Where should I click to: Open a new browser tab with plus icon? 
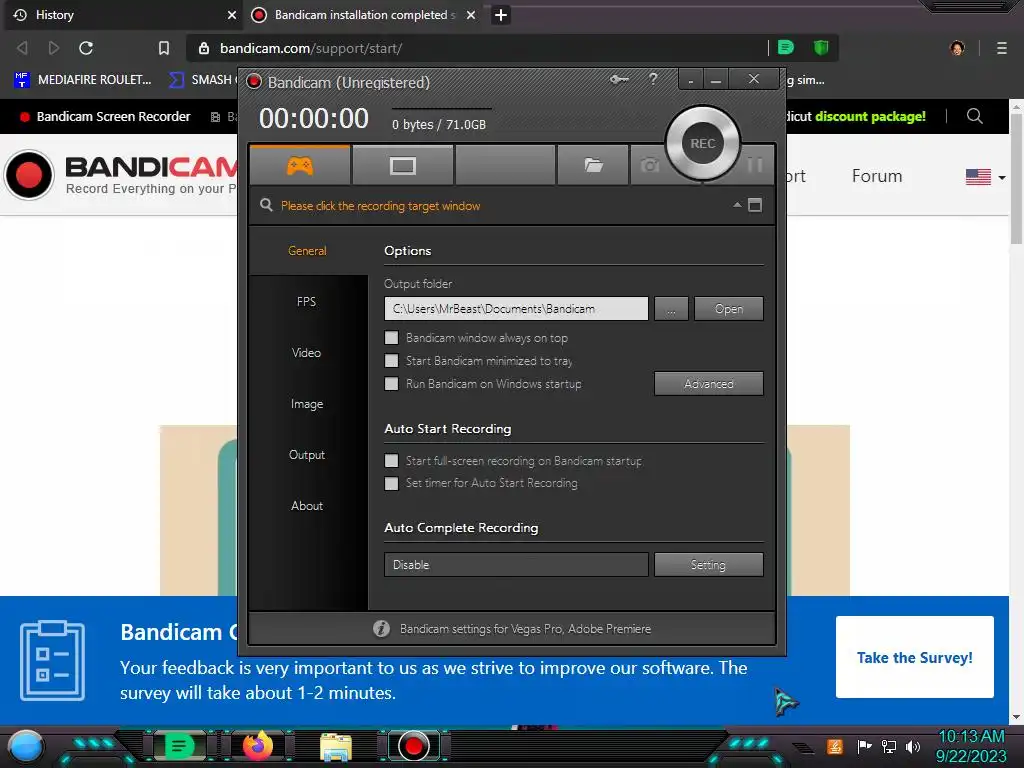[501, 15]
